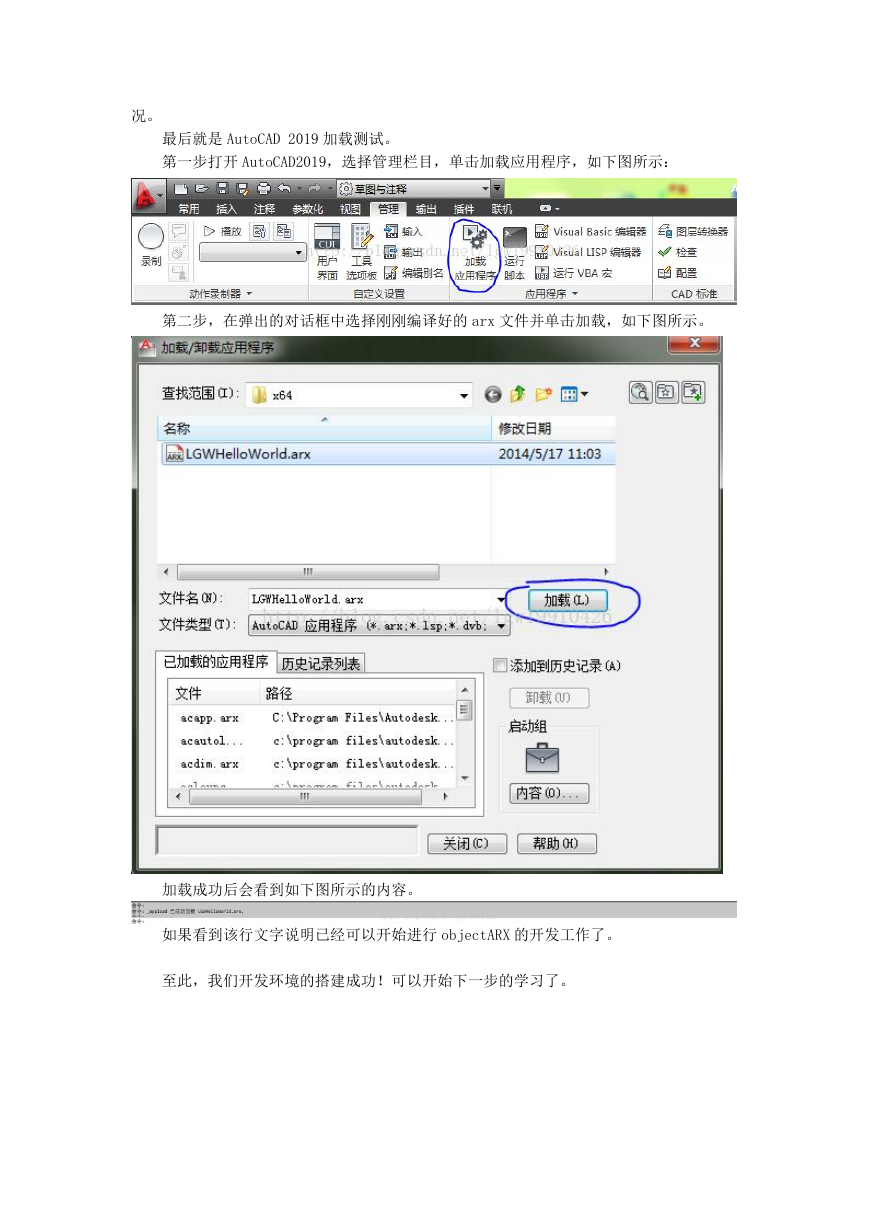Viewport: 869px width, 1228px height.
Task: Select the 插件 ribbon tab
Action: point(464,209)
